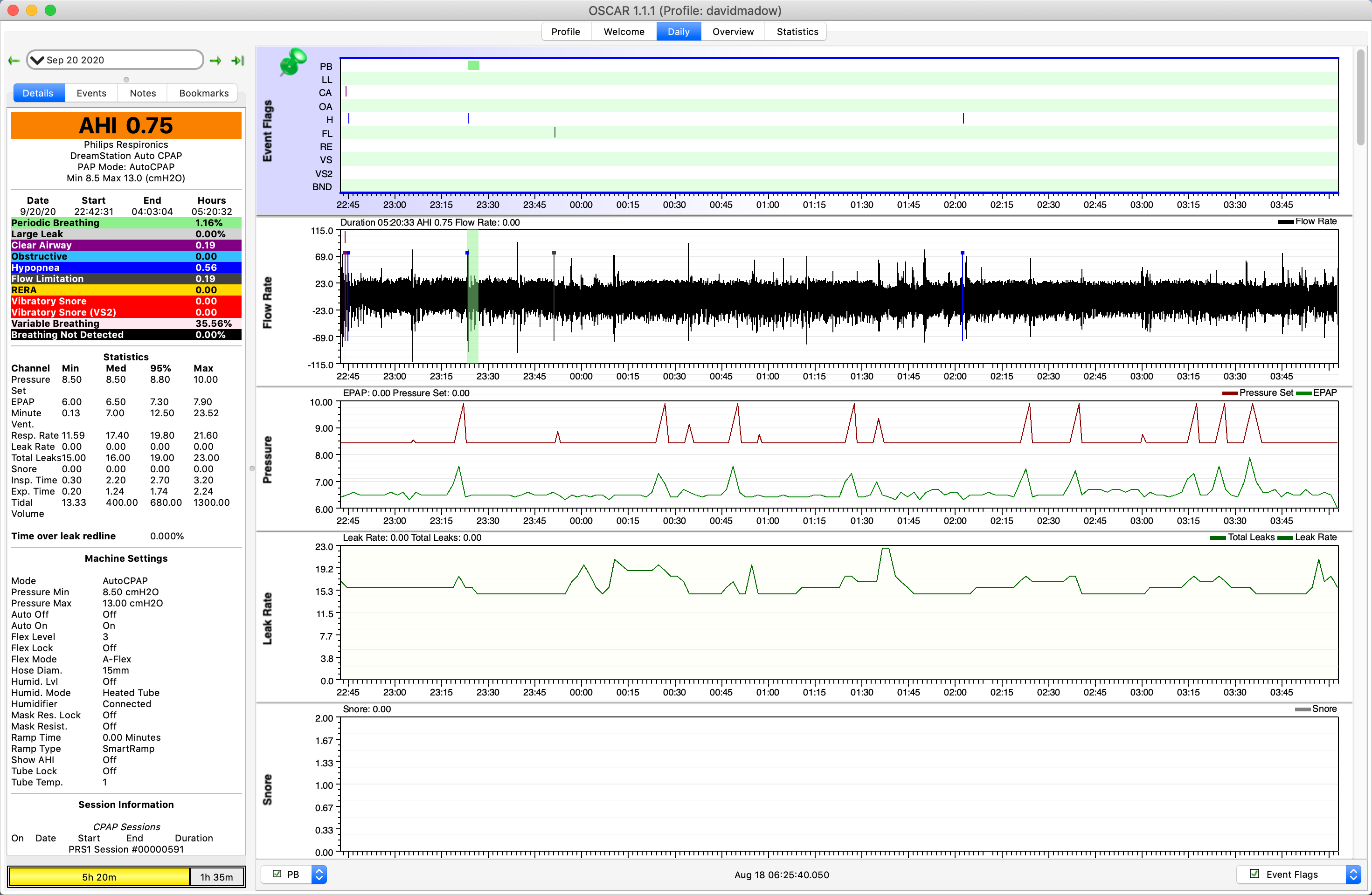Click the Obstructive light-blue row
The width and height of the screenshot is (1372, 895).
(x=126, y=256)
